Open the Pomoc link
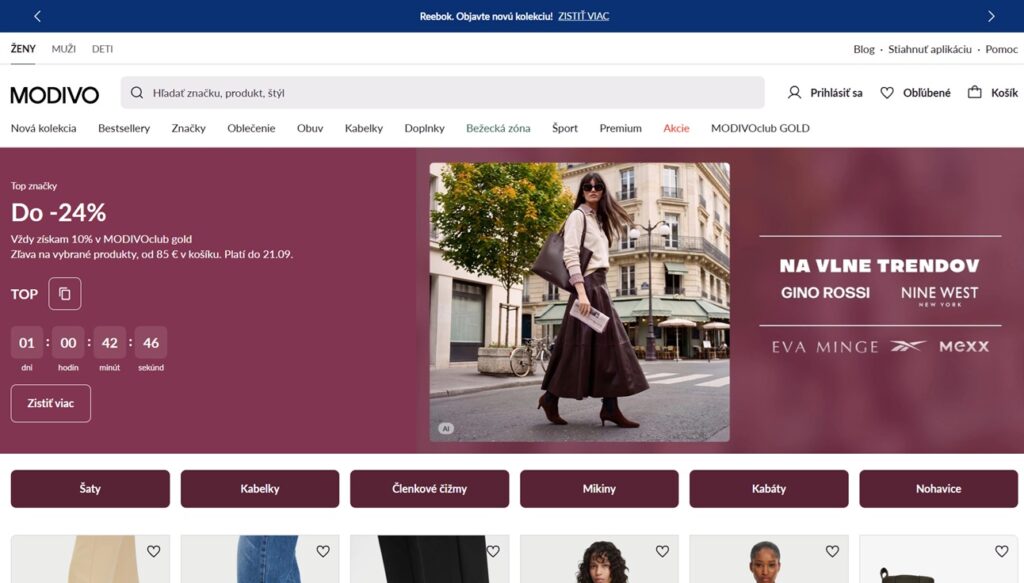1024x583 pixels. [x=1001, y=49]
